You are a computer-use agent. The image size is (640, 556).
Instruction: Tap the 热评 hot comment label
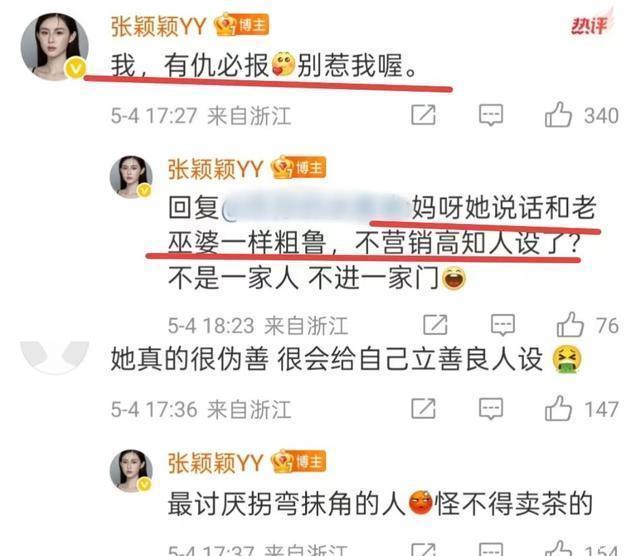pos(589,26)
